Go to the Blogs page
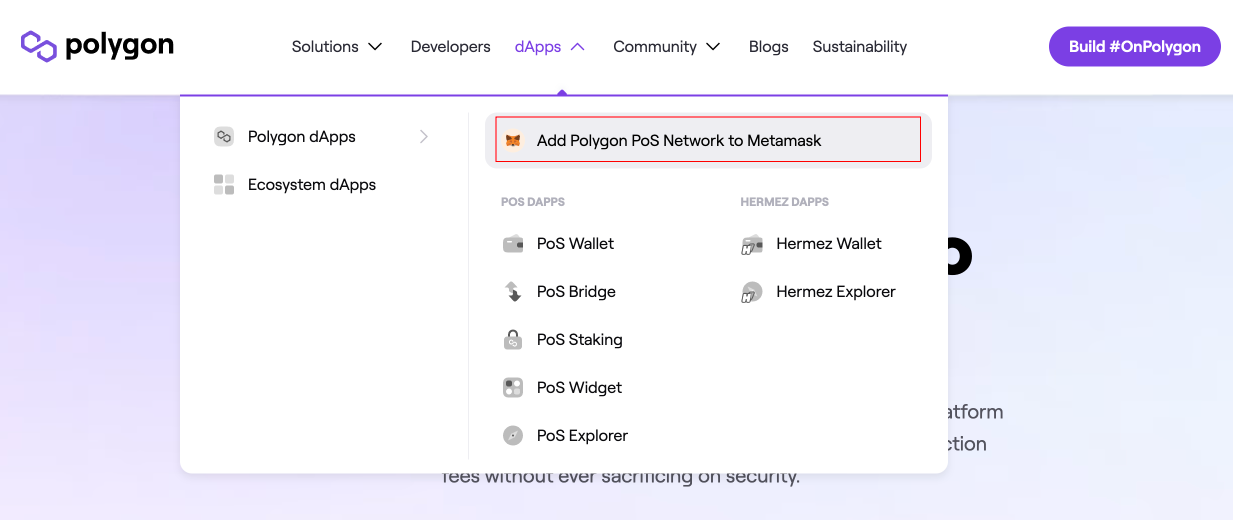1233x520 pixels. [768, 47]
